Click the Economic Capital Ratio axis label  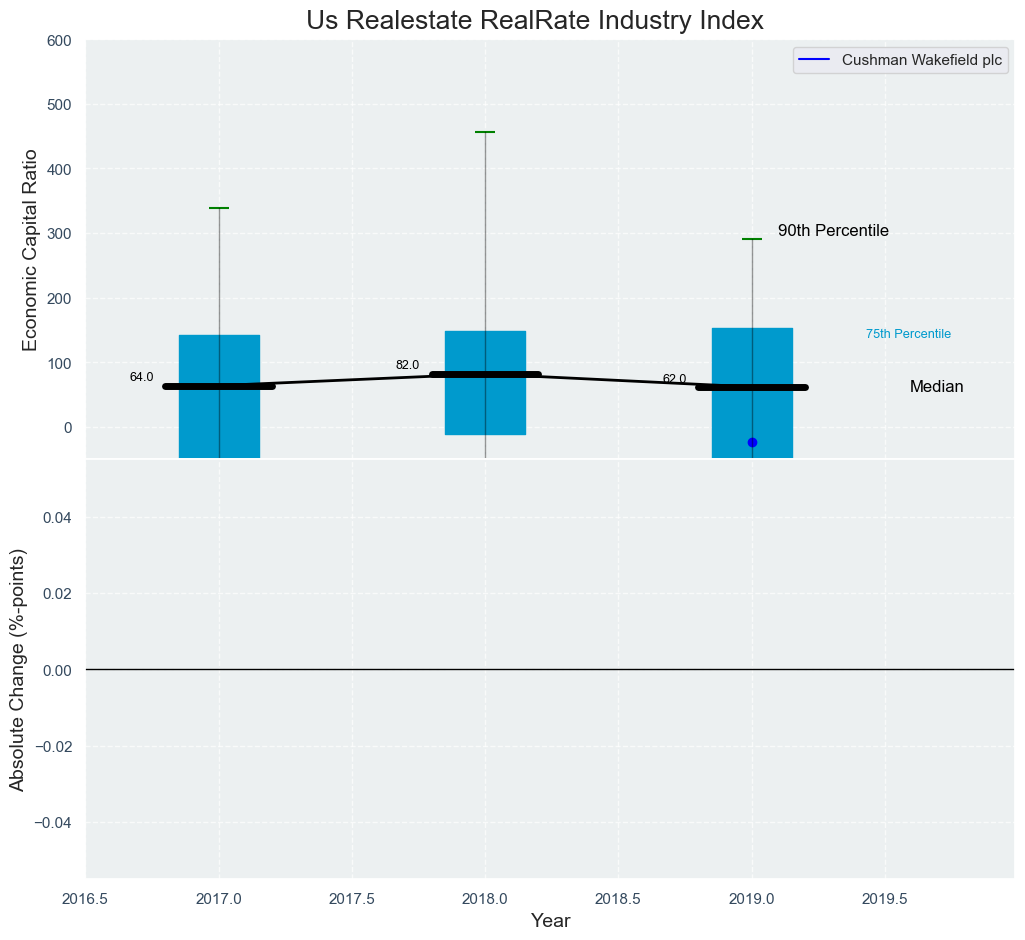pyautogui.click(x=30, y=250)
